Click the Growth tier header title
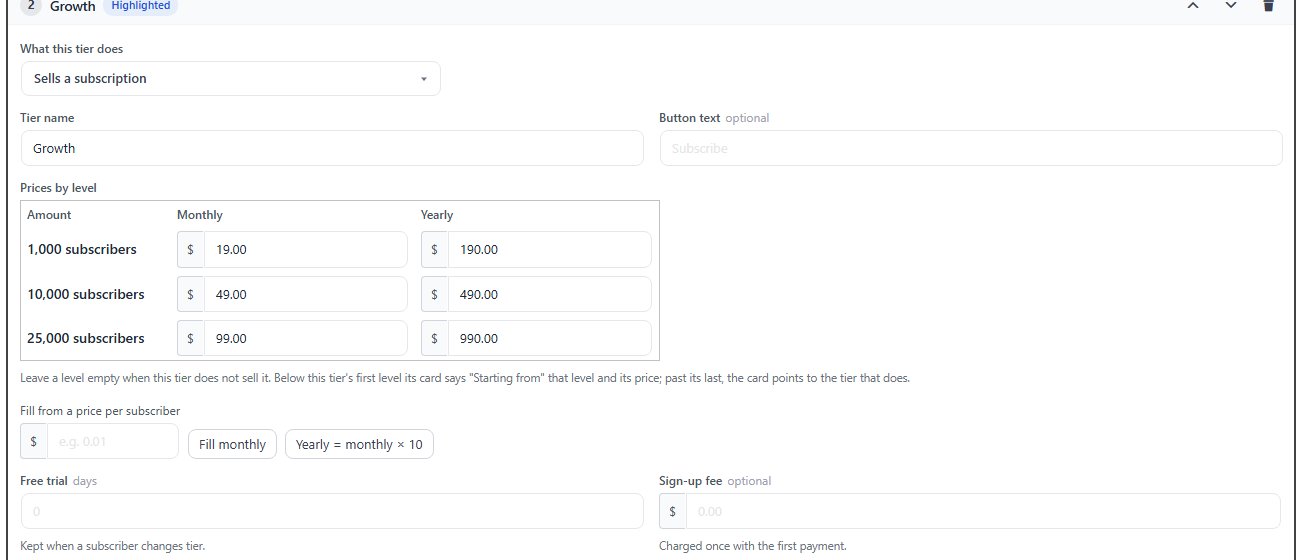This screenshot has height=560, width=1310. coord(73,6)
